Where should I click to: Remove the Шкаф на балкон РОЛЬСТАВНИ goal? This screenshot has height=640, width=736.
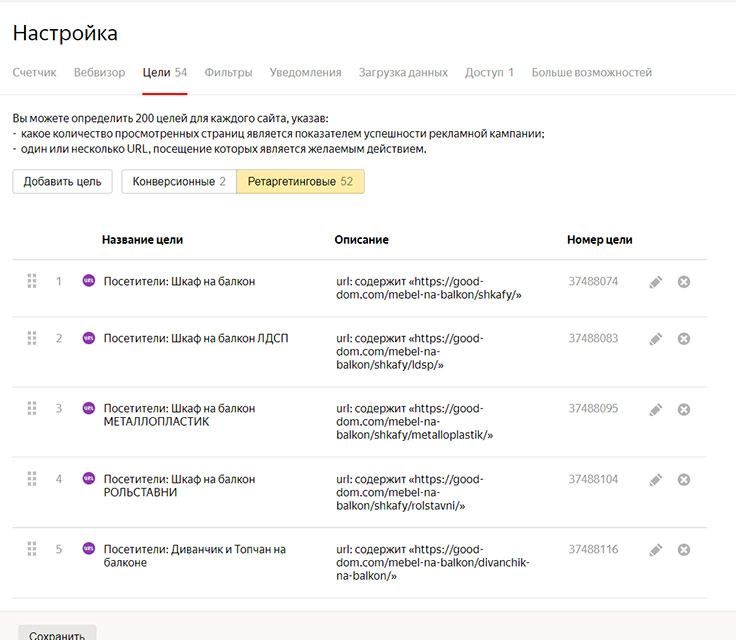pos(684,480)
